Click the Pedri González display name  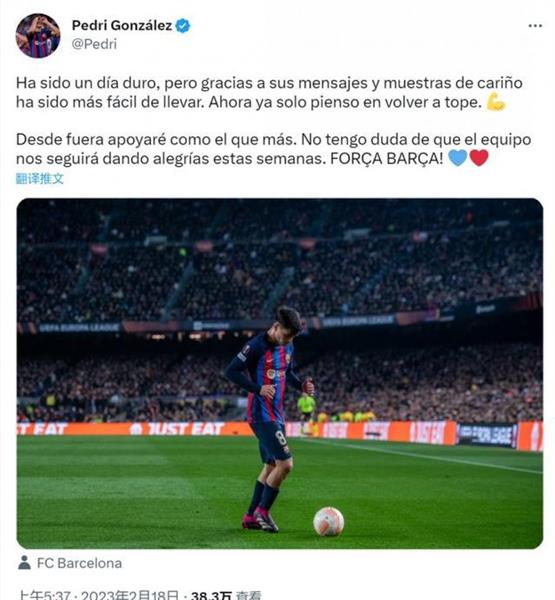[x=122, y=25]
